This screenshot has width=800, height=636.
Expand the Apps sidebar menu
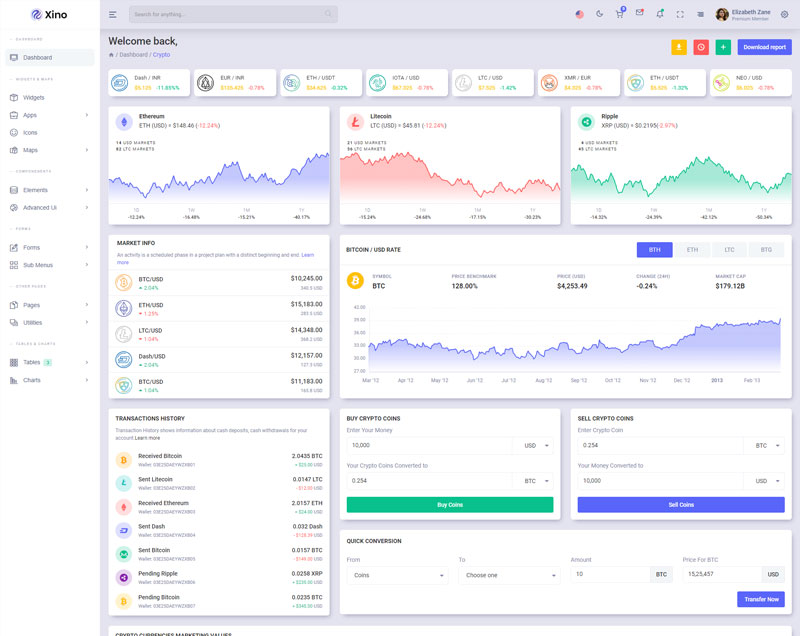click(x=50, y=115)
